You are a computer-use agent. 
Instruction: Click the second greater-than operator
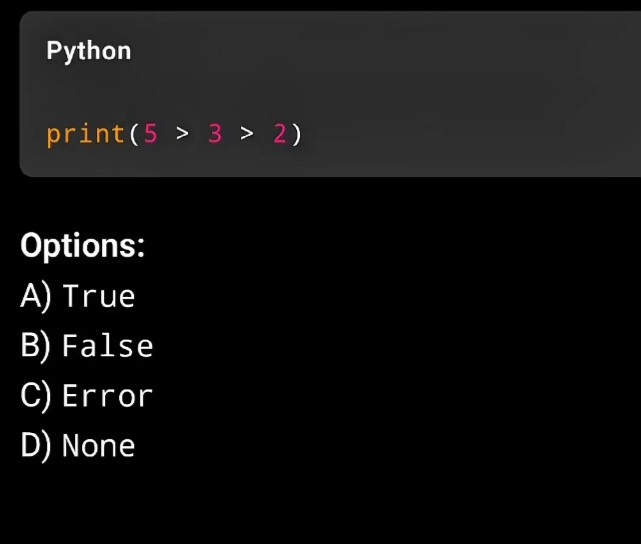point(247,134)
